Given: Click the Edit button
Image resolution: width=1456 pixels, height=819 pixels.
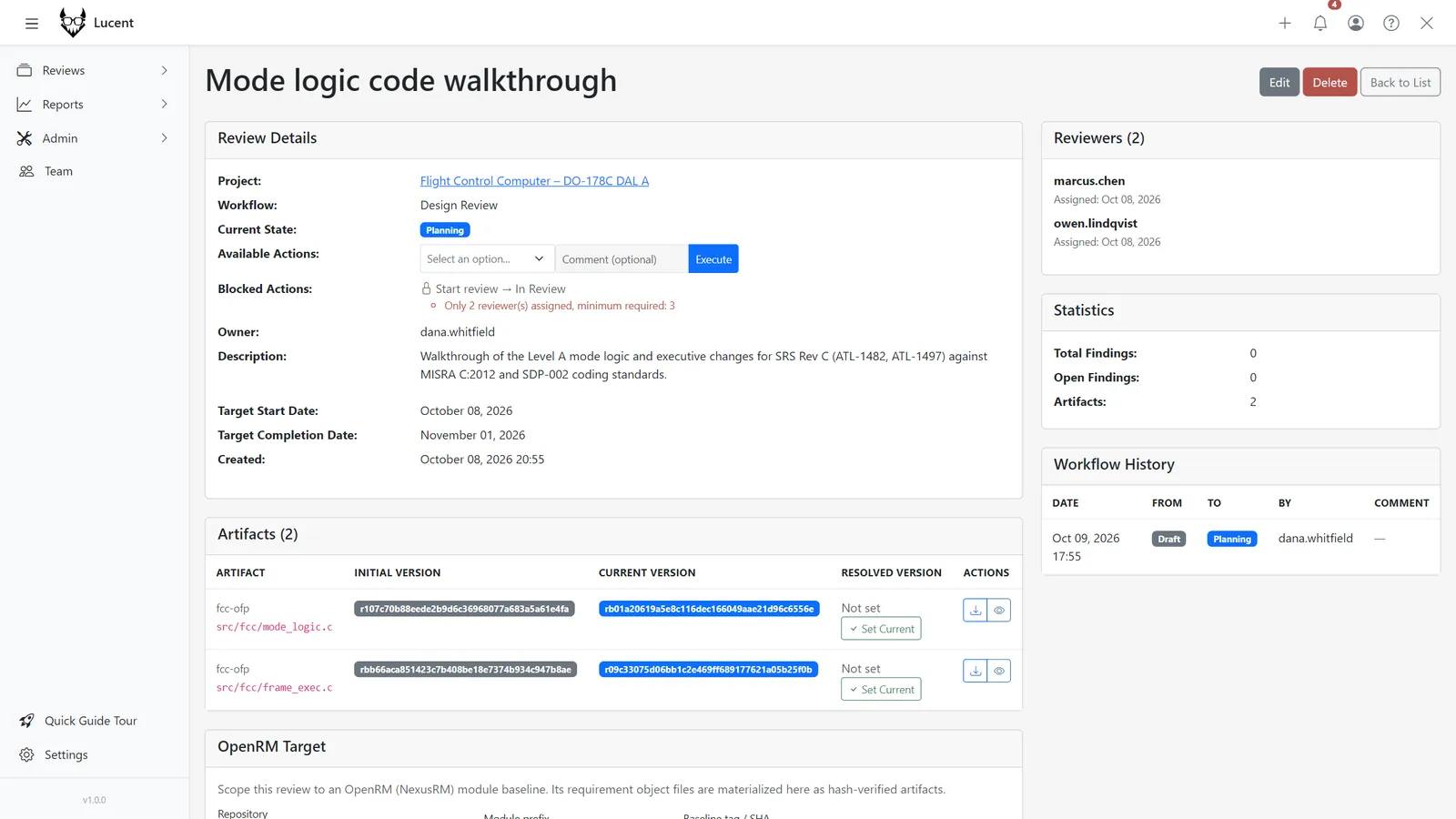Looking at the screenshot, I should pyautogui.click(x=1279, y=83).
